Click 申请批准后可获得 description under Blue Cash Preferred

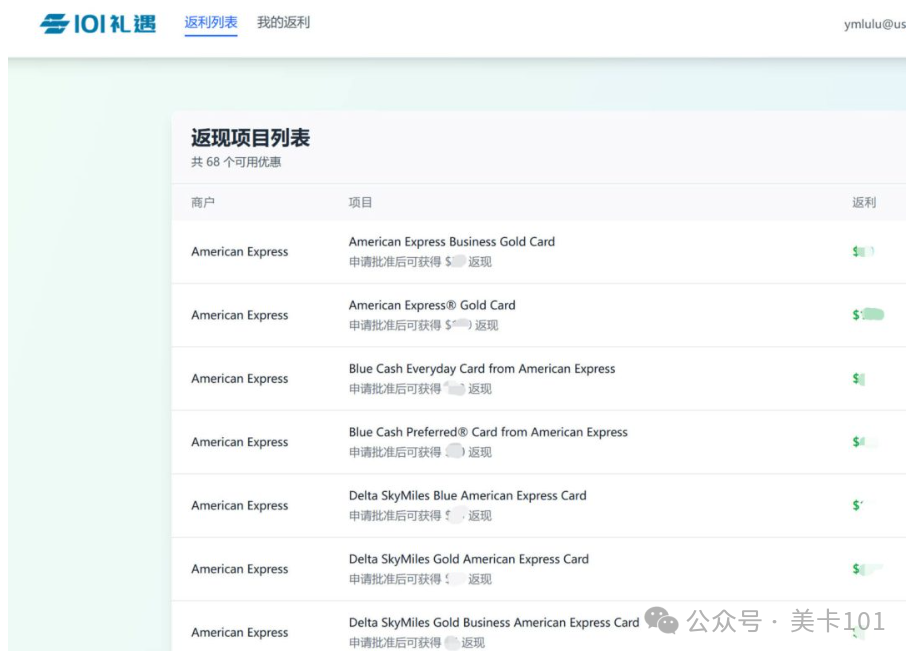pos(420,453)
